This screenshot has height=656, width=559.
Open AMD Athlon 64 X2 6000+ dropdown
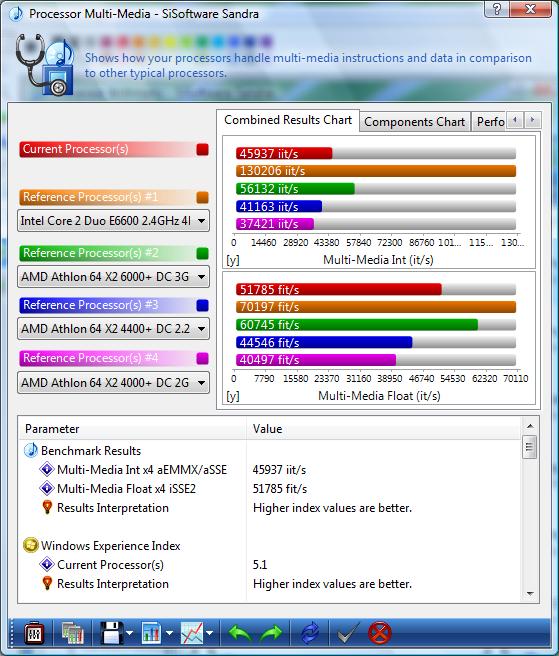113,277
